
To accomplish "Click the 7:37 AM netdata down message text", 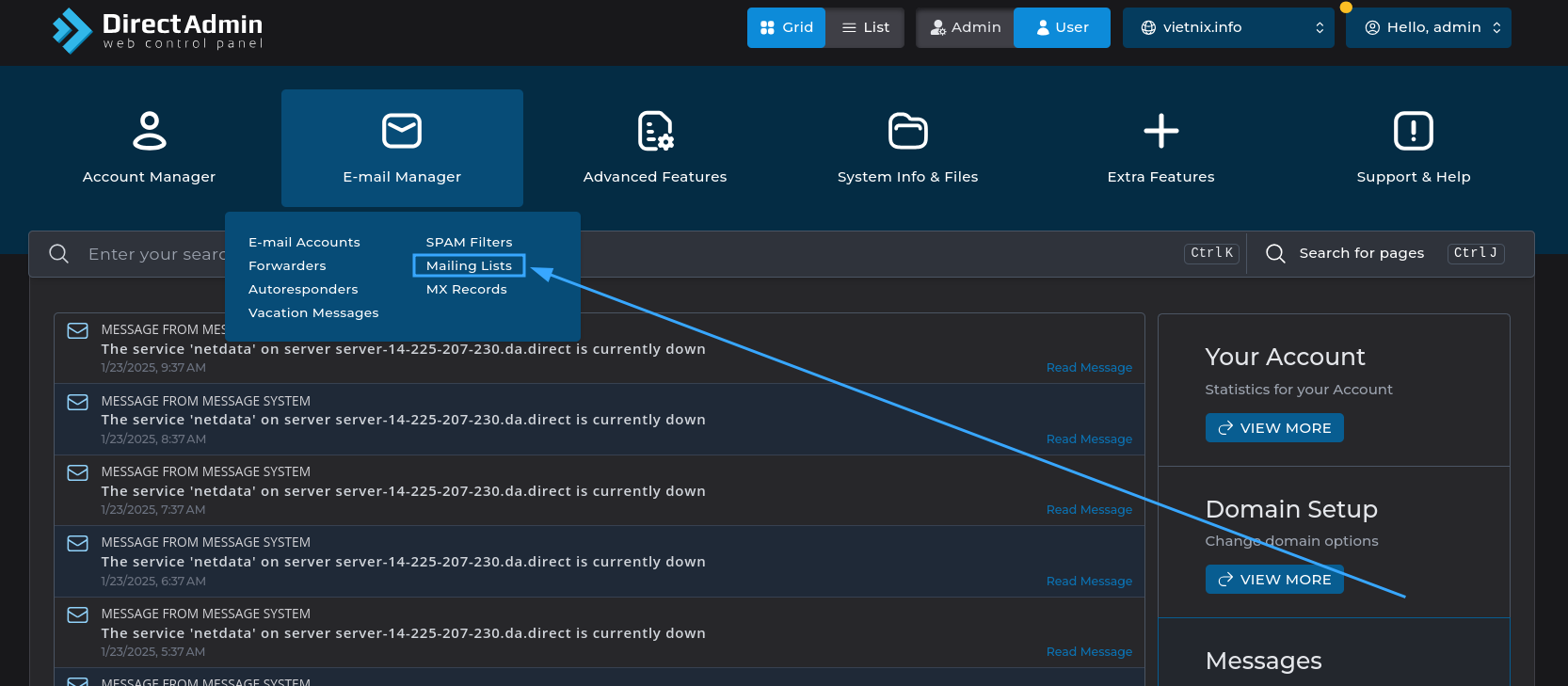I will tap(403, 491).
